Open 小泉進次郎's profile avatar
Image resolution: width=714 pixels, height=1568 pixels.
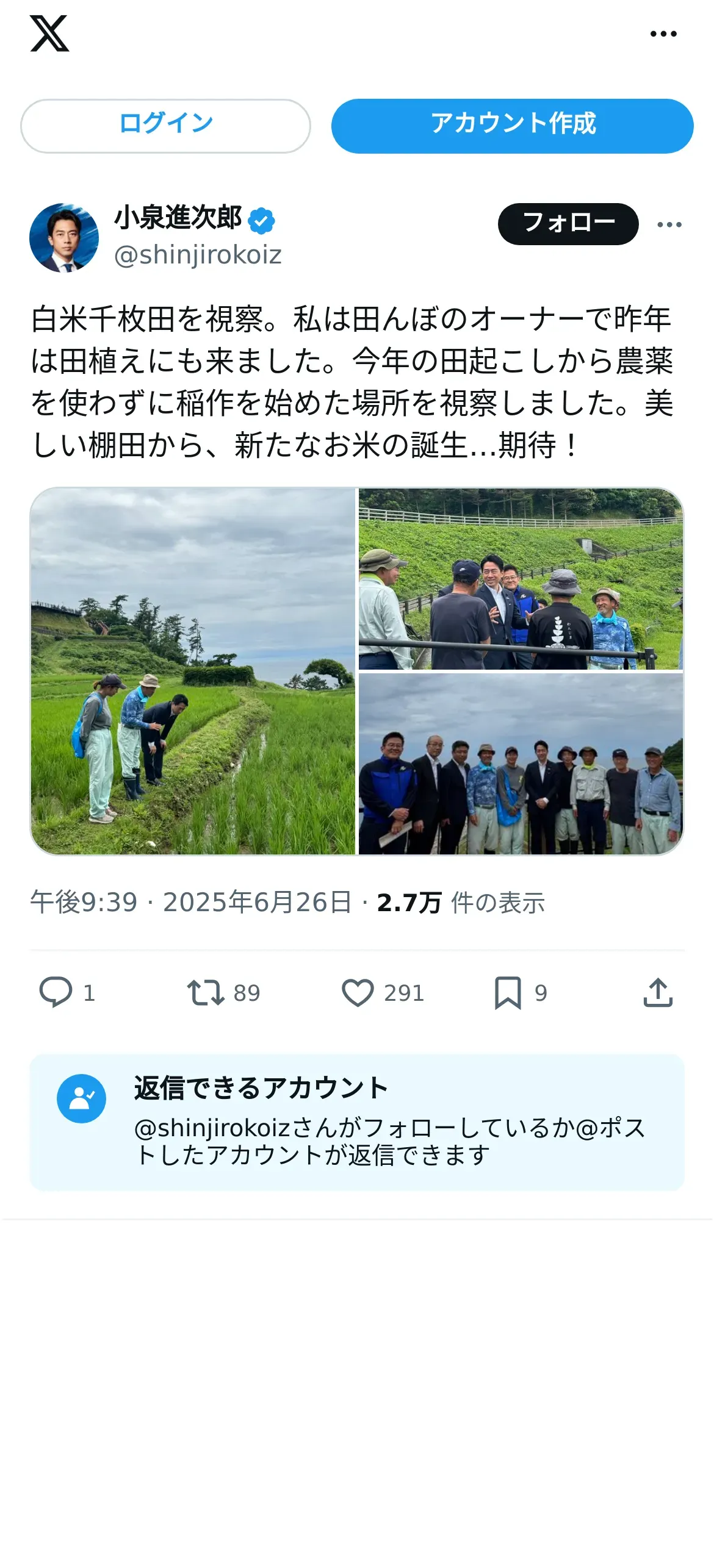[64, 238]
